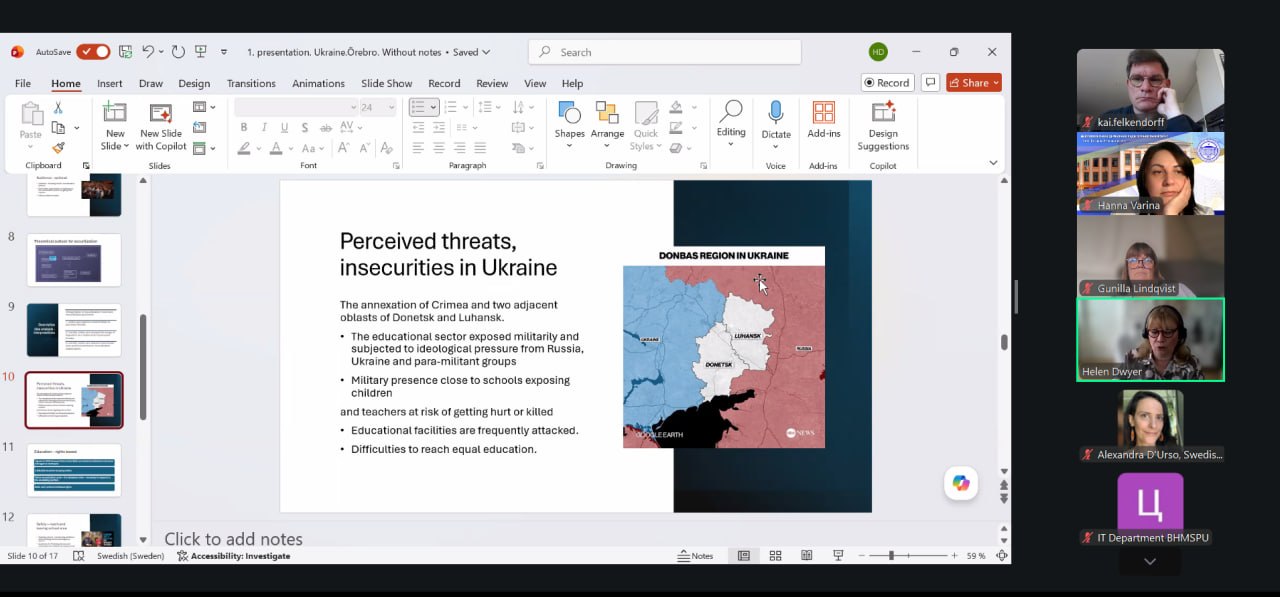Image resolution: width=1280 pixels, height=597 pixels.
Task: Toggle Align Left paragraph button
Action: (418, 147)
